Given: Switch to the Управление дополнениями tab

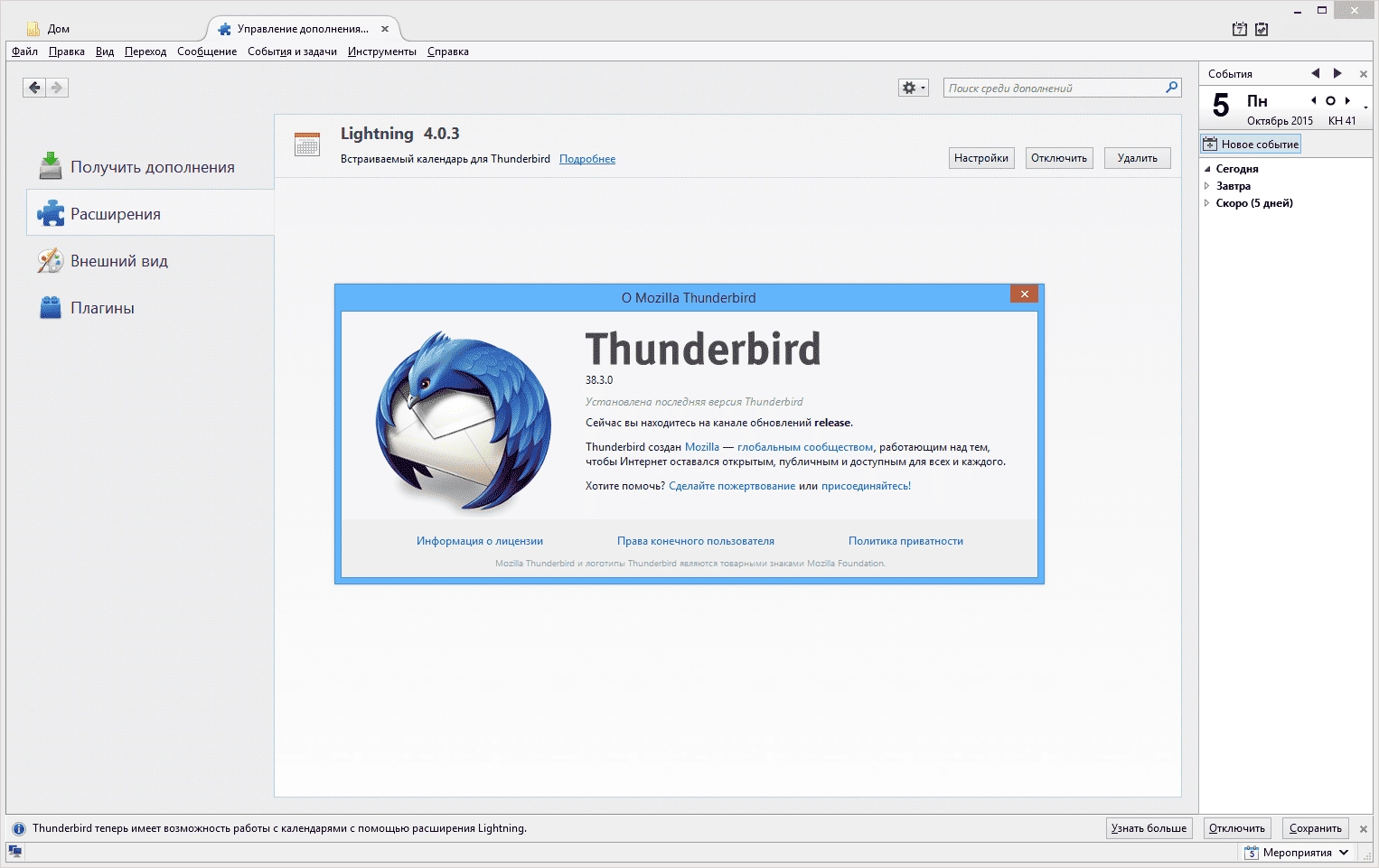Looking at the screenshot, I should pyautogui.click(x=303, y=29).
